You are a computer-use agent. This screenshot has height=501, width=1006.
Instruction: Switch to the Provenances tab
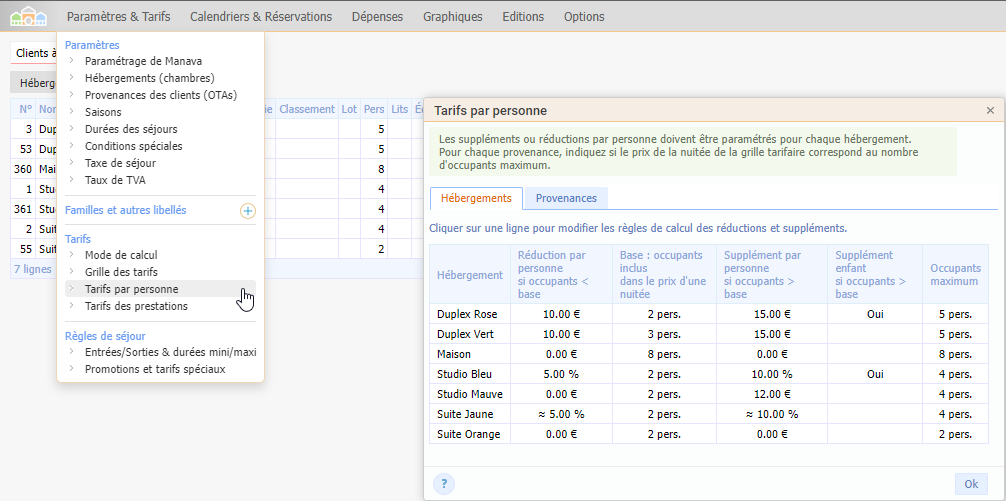566,198
